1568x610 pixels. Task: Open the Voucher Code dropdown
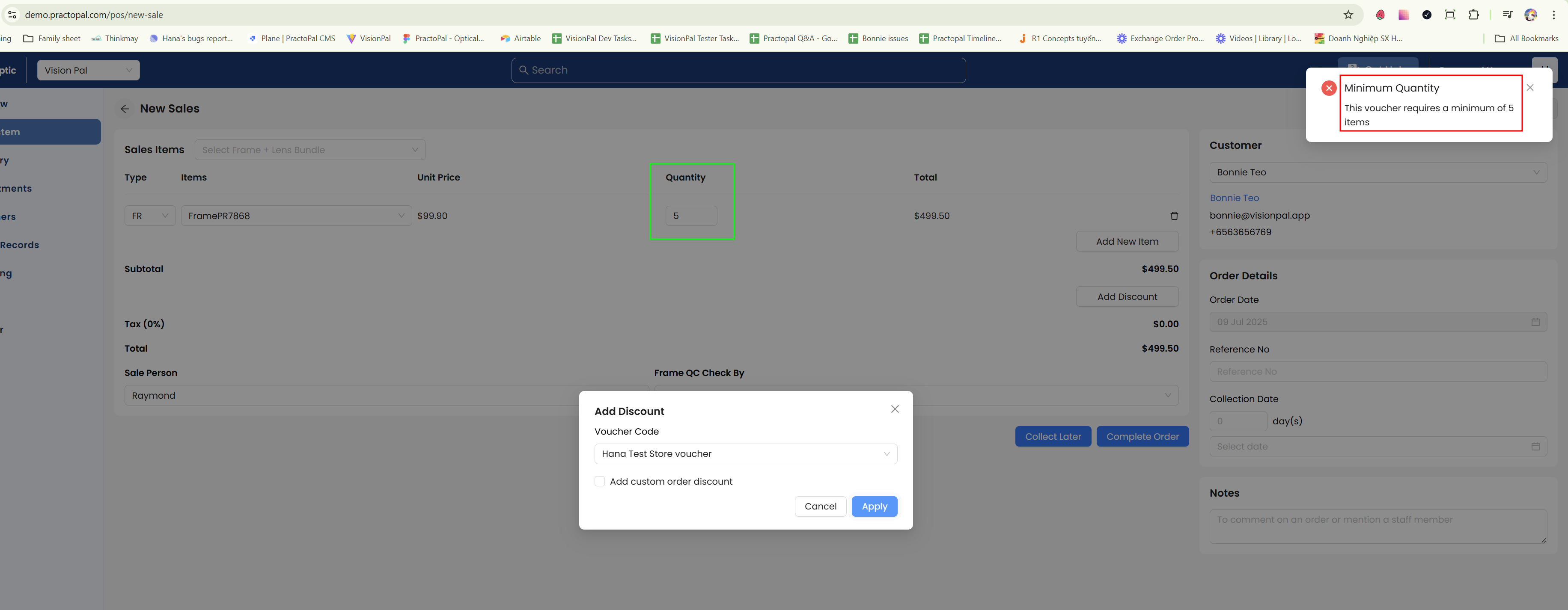coord(745,454)
